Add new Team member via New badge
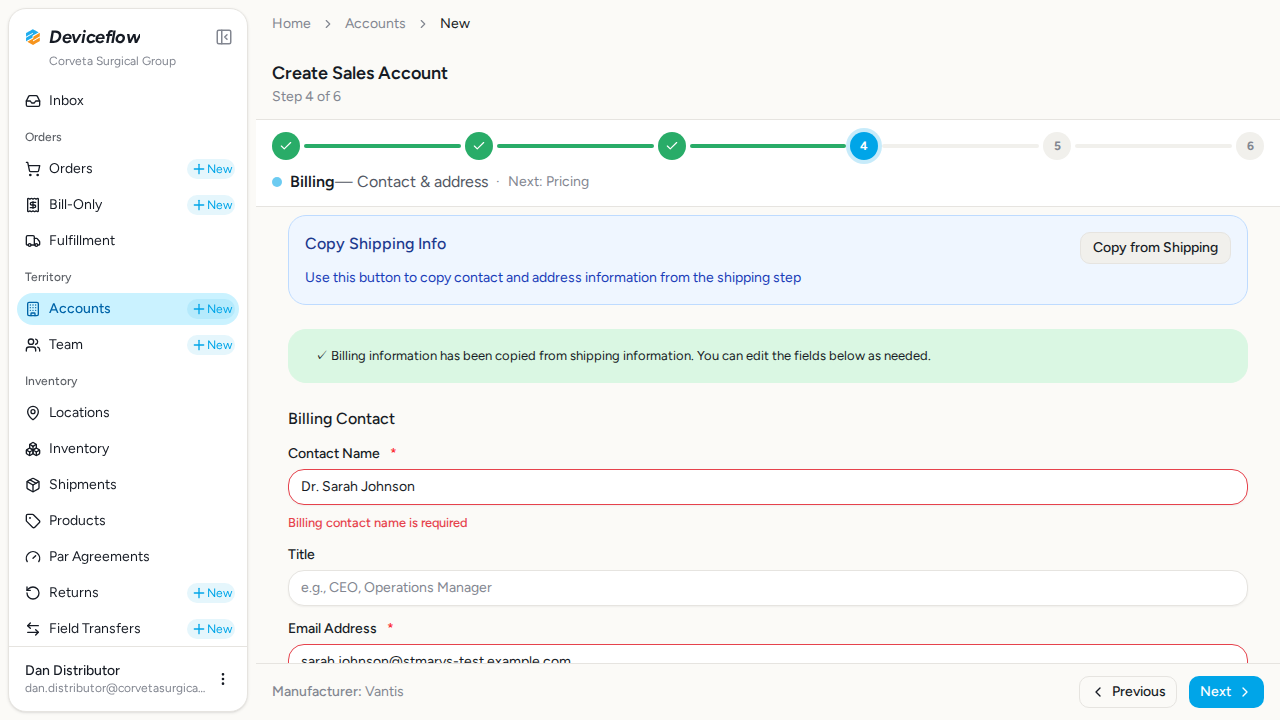Image resolution: width=1280 pixels, height=720 pixels. click(211, 345)
